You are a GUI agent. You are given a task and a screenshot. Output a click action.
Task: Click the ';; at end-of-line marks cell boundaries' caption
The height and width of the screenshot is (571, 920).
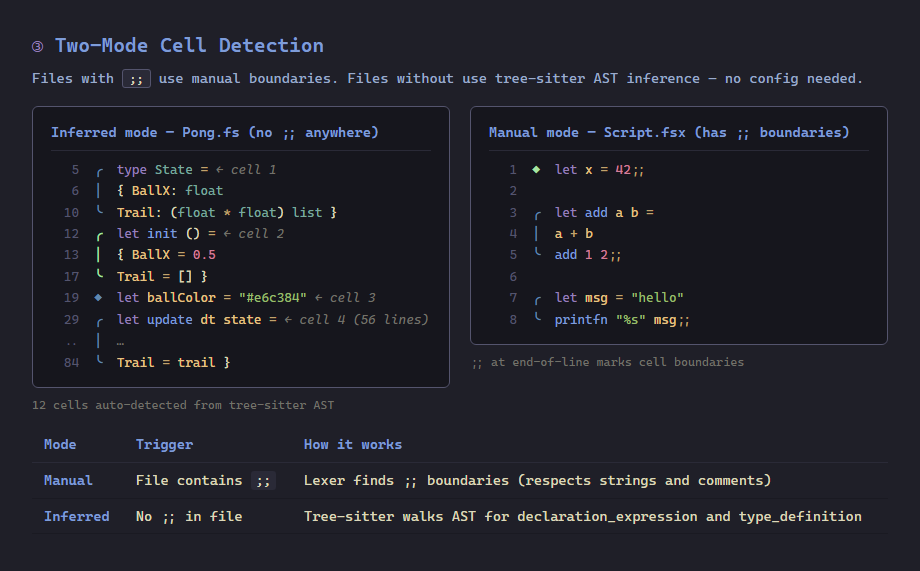pos(608,362)
